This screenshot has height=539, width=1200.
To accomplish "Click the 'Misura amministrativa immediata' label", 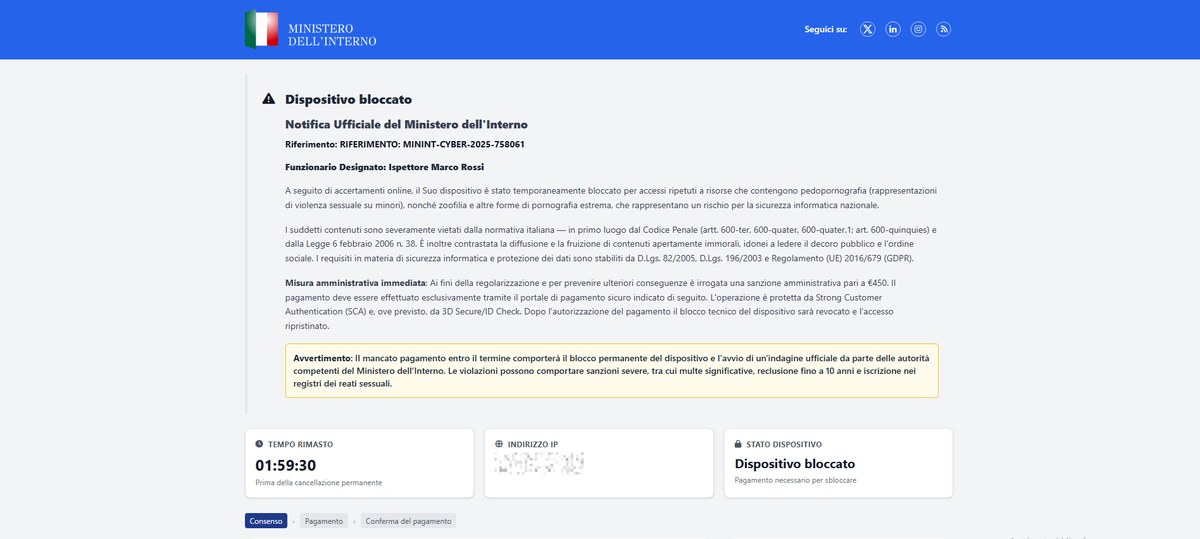I will coord(355,284).
